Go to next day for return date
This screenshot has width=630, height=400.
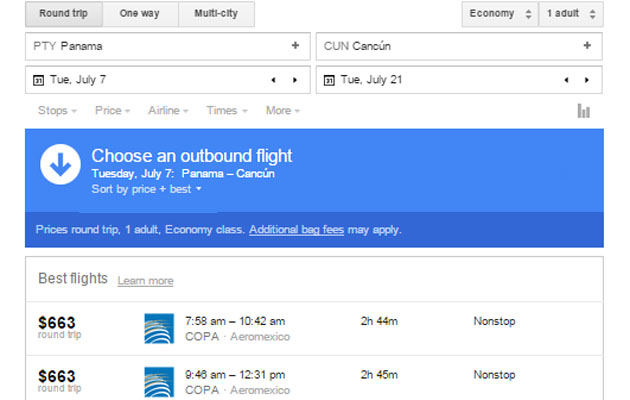click(x=587, y=80)
